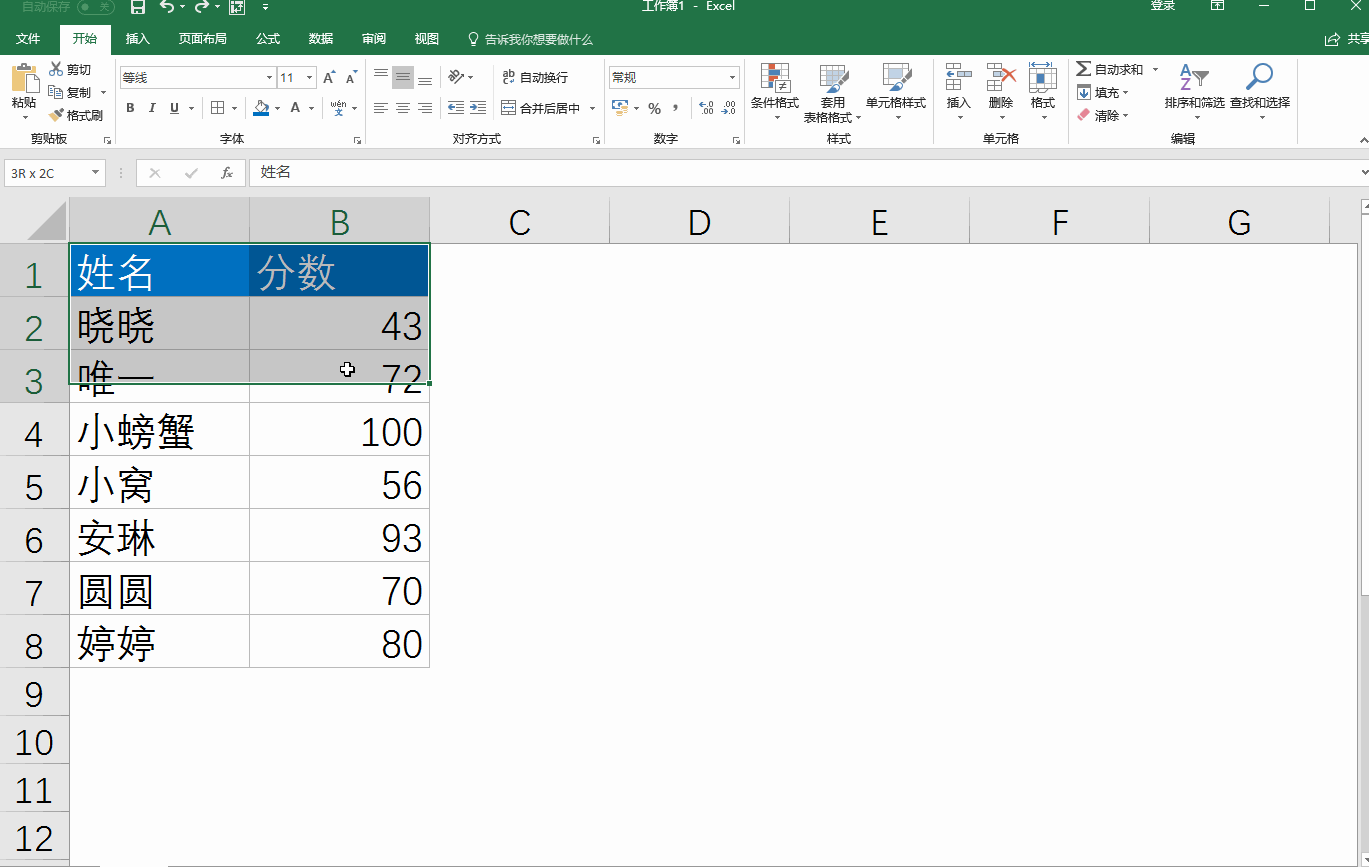Screen dimensions: 1369x867
Task: Toggle 自动换行 wrap text
Action: tap(535, 77)
